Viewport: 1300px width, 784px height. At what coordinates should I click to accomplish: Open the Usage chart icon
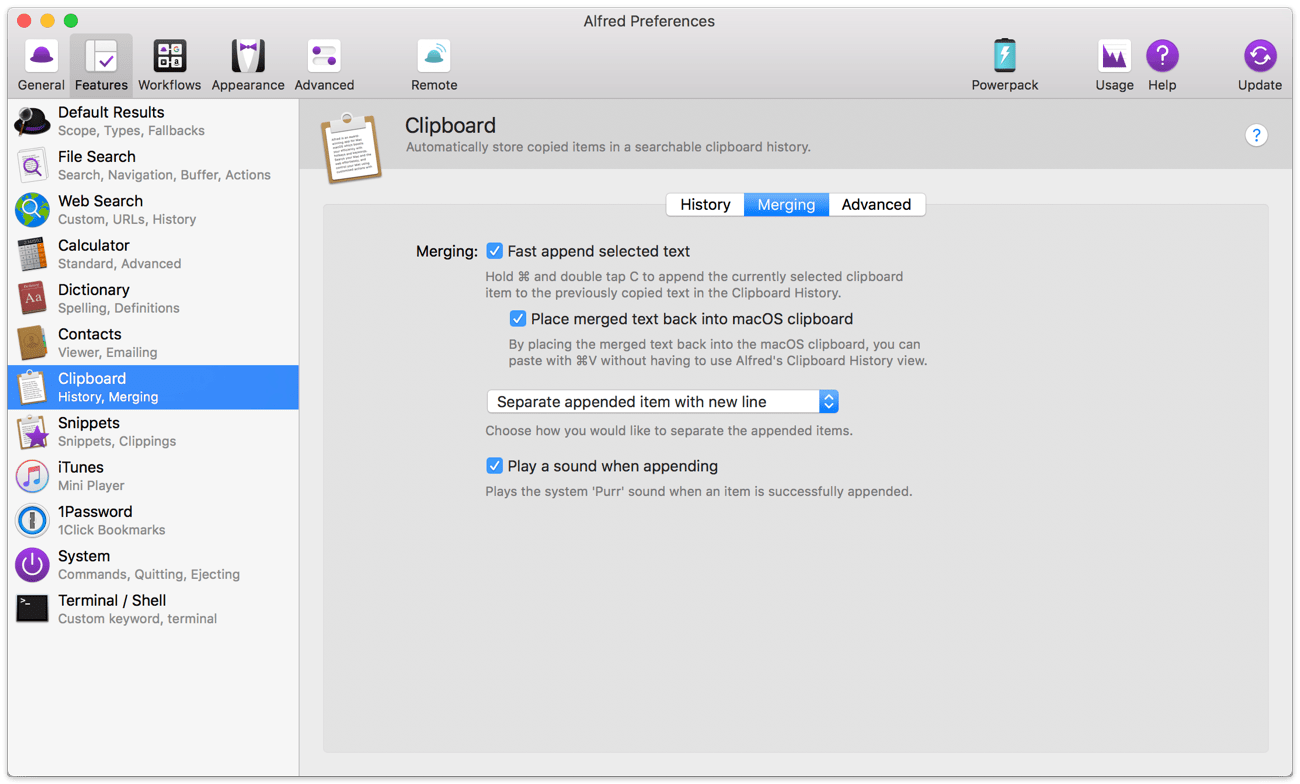coord(1114,56)
